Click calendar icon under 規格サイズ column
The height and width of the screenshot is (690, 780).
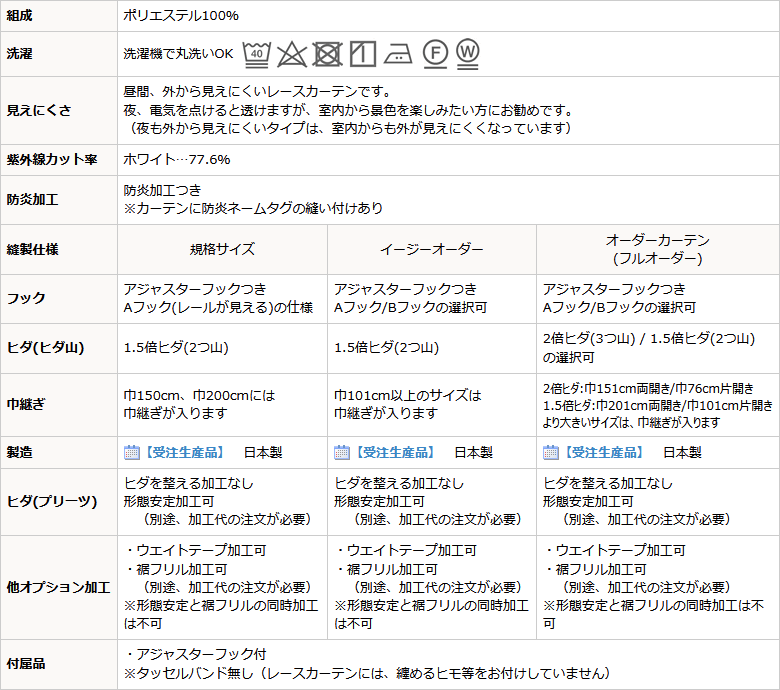131,452
